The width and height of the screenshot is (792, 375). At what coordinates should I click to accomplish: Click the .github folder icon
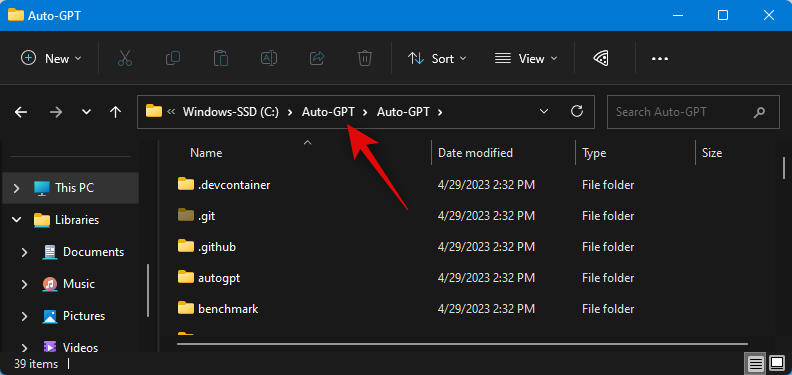[x=186, y=246]
